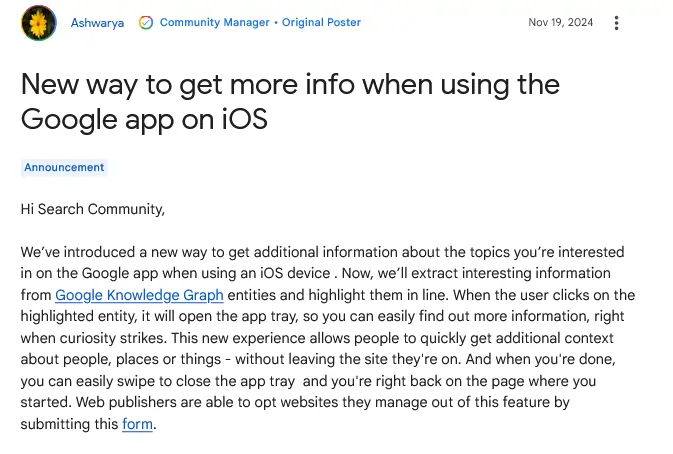Open the three-dot more options menu

point(616,23)
